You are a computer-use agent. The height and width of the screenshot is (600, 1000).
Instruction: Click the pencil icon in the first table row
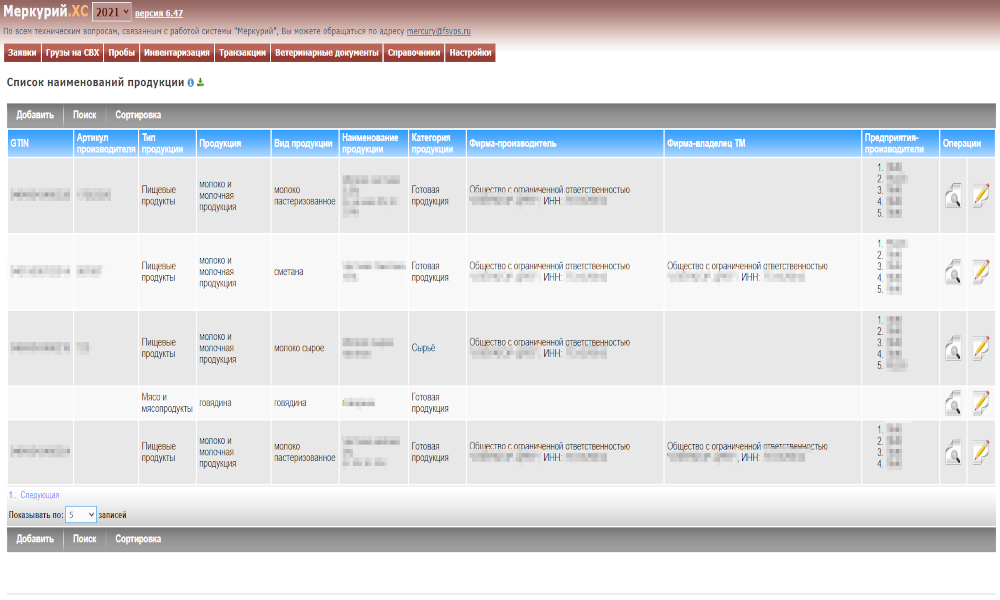pos(981,196)
